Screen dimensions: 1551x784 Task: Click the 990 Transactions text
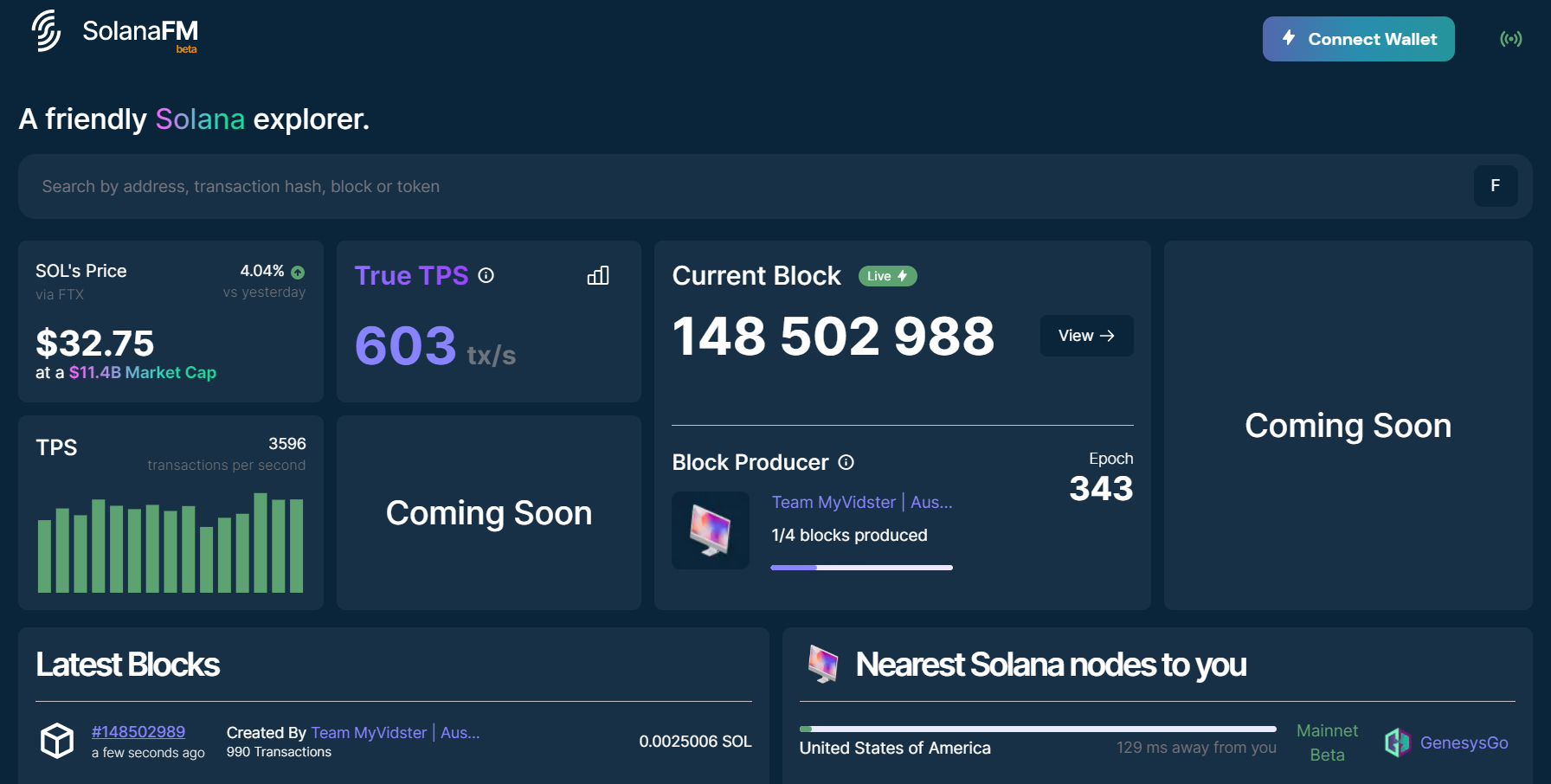point(279,752)
